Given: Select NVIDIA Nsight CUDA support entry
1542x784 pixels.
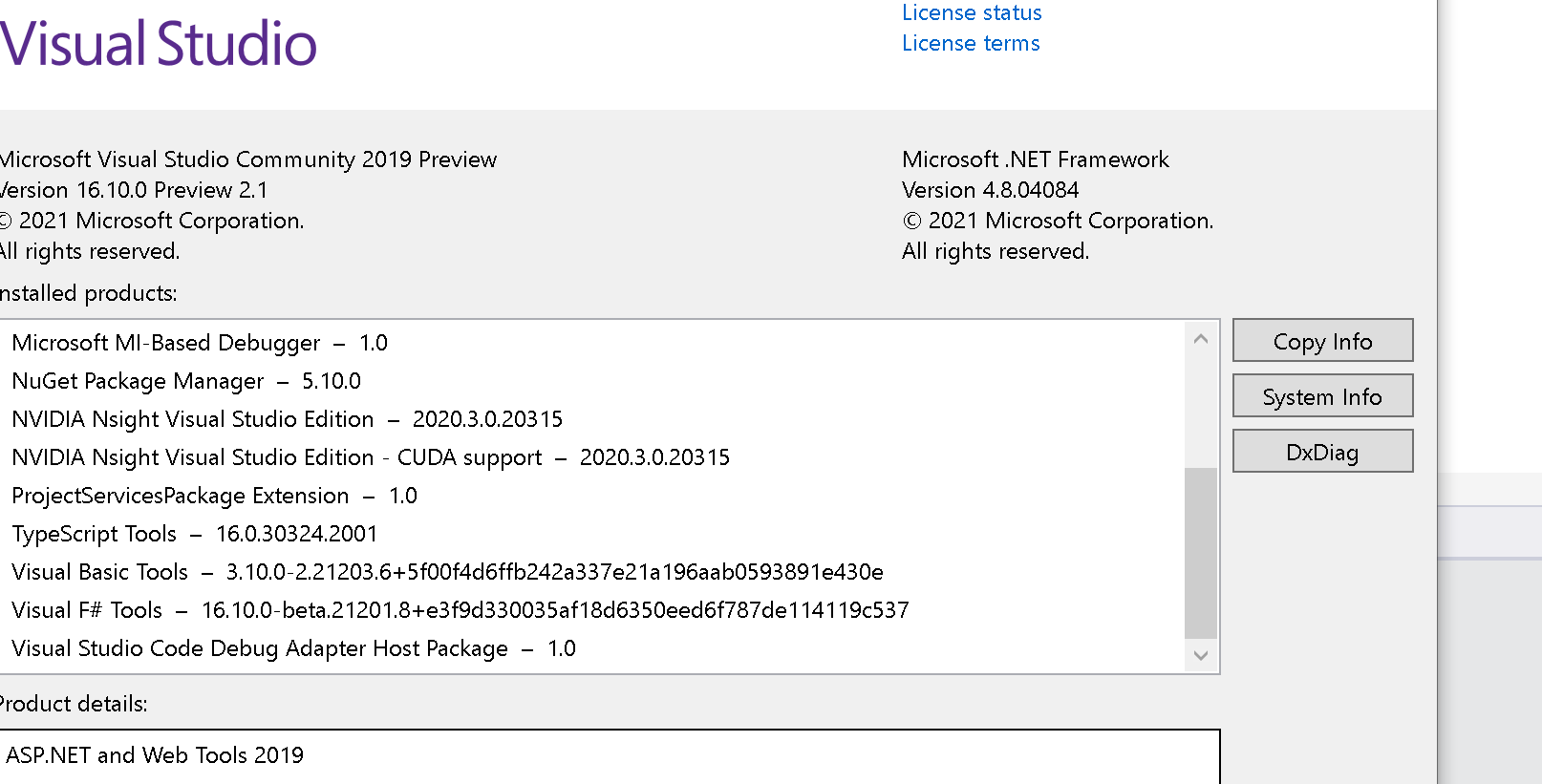Looking at the screenshot, I should point(276,456).
